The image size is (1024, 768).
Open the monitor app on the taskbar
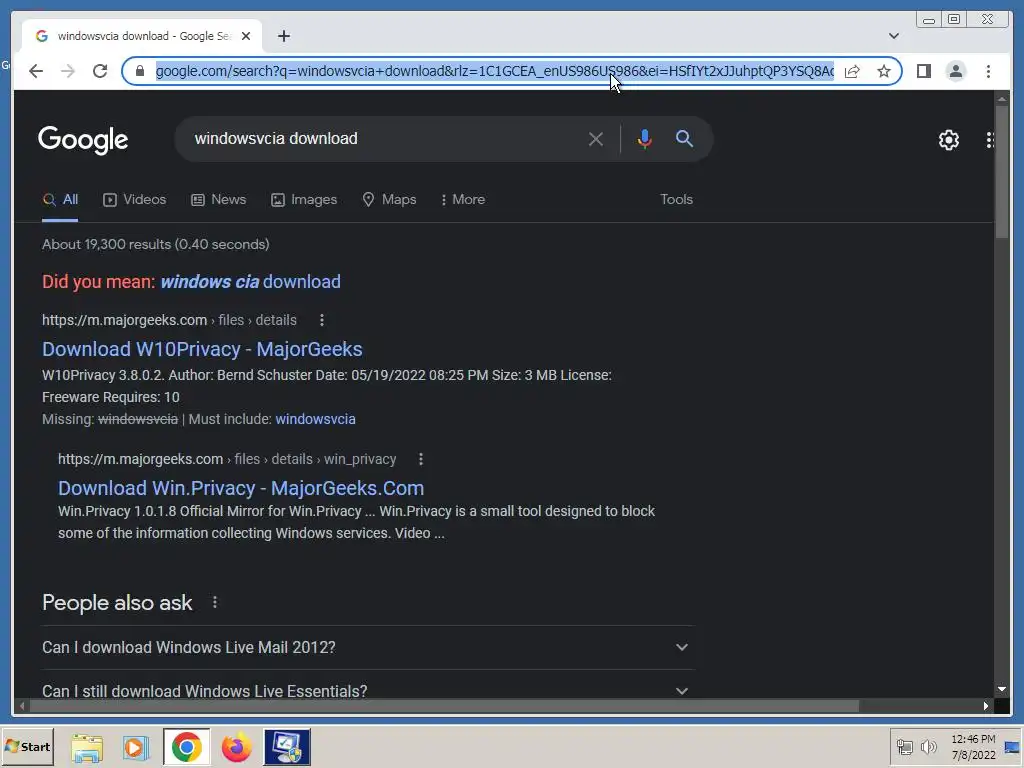pyautogui.click(x=287, y=747)
